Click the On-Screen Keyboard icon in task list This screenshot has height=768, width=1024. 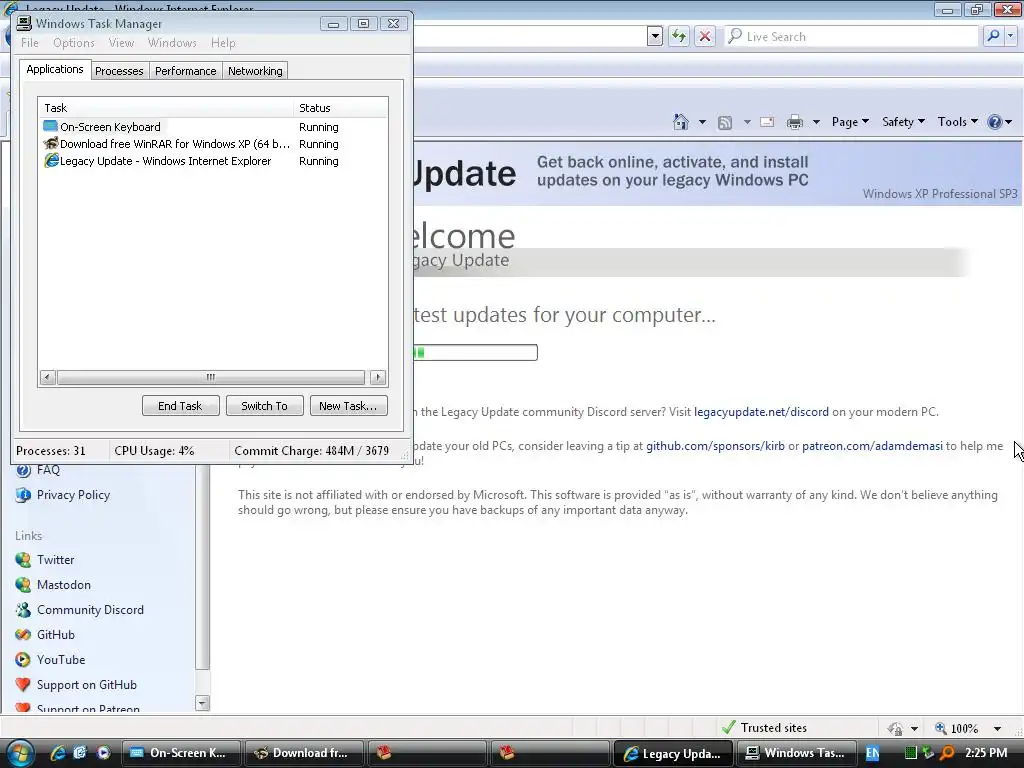click(50, 126)
